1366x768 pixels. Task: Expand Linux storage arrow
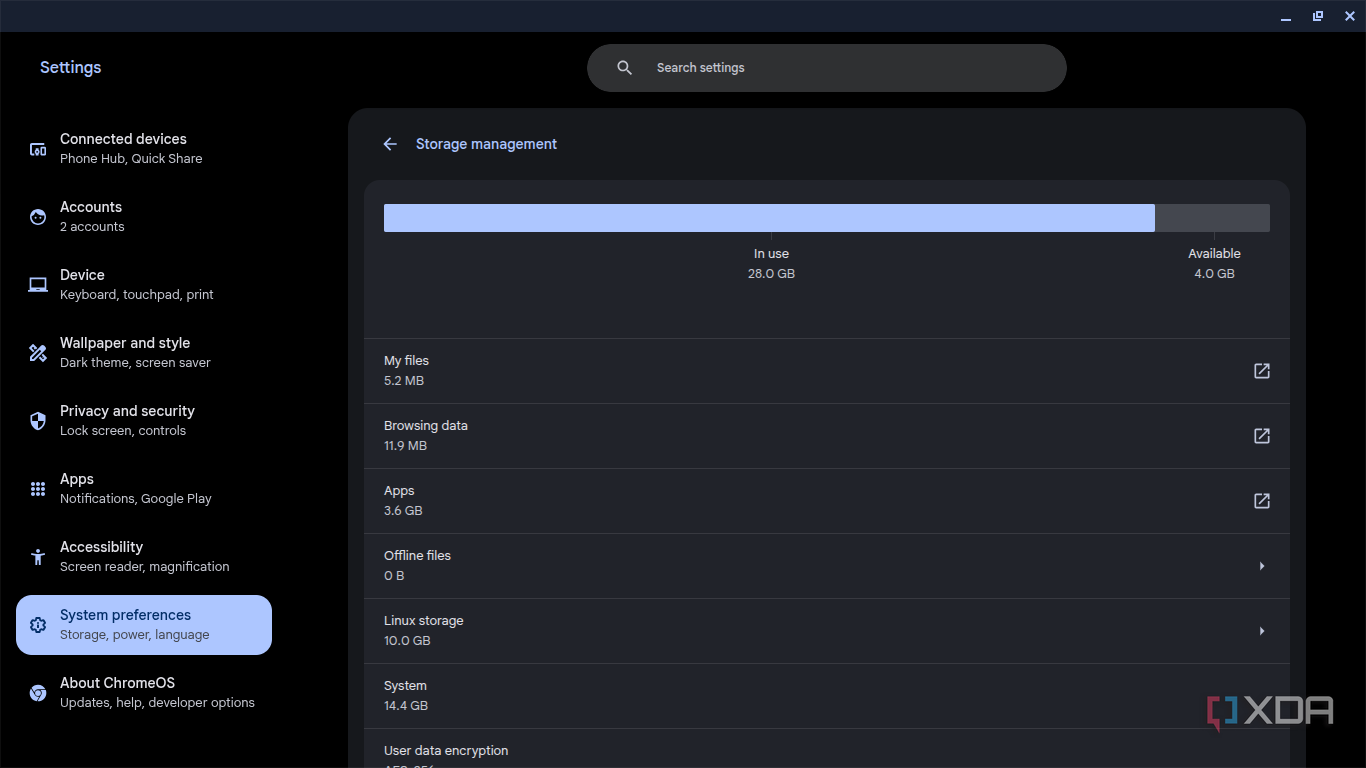click(1262, 631)
